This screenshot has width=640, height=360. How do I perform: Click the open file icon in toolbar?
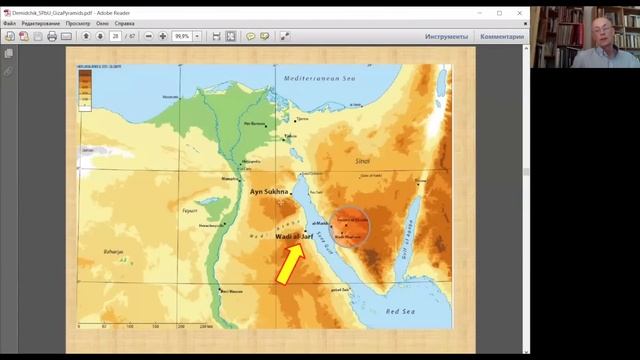click(x=10, y=36)
